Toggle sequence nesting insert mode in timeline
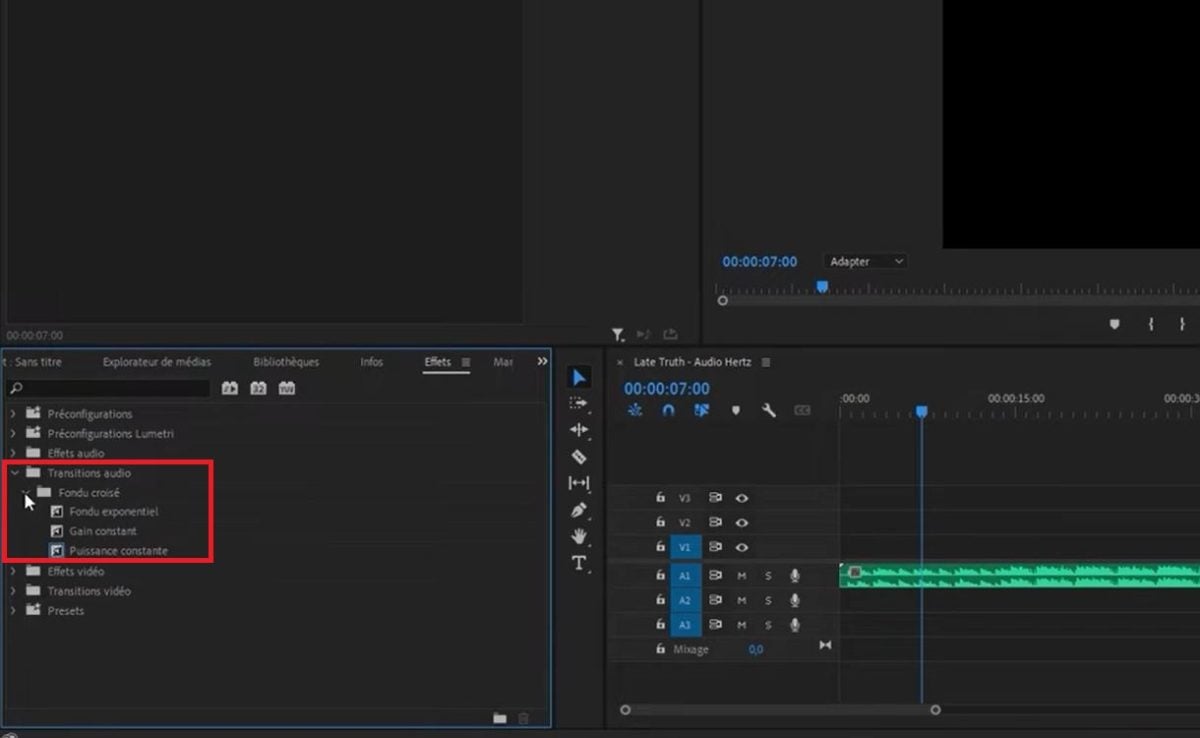This screenshot has width=1200, height=738. pyautogui.click(x=635, y=410)
